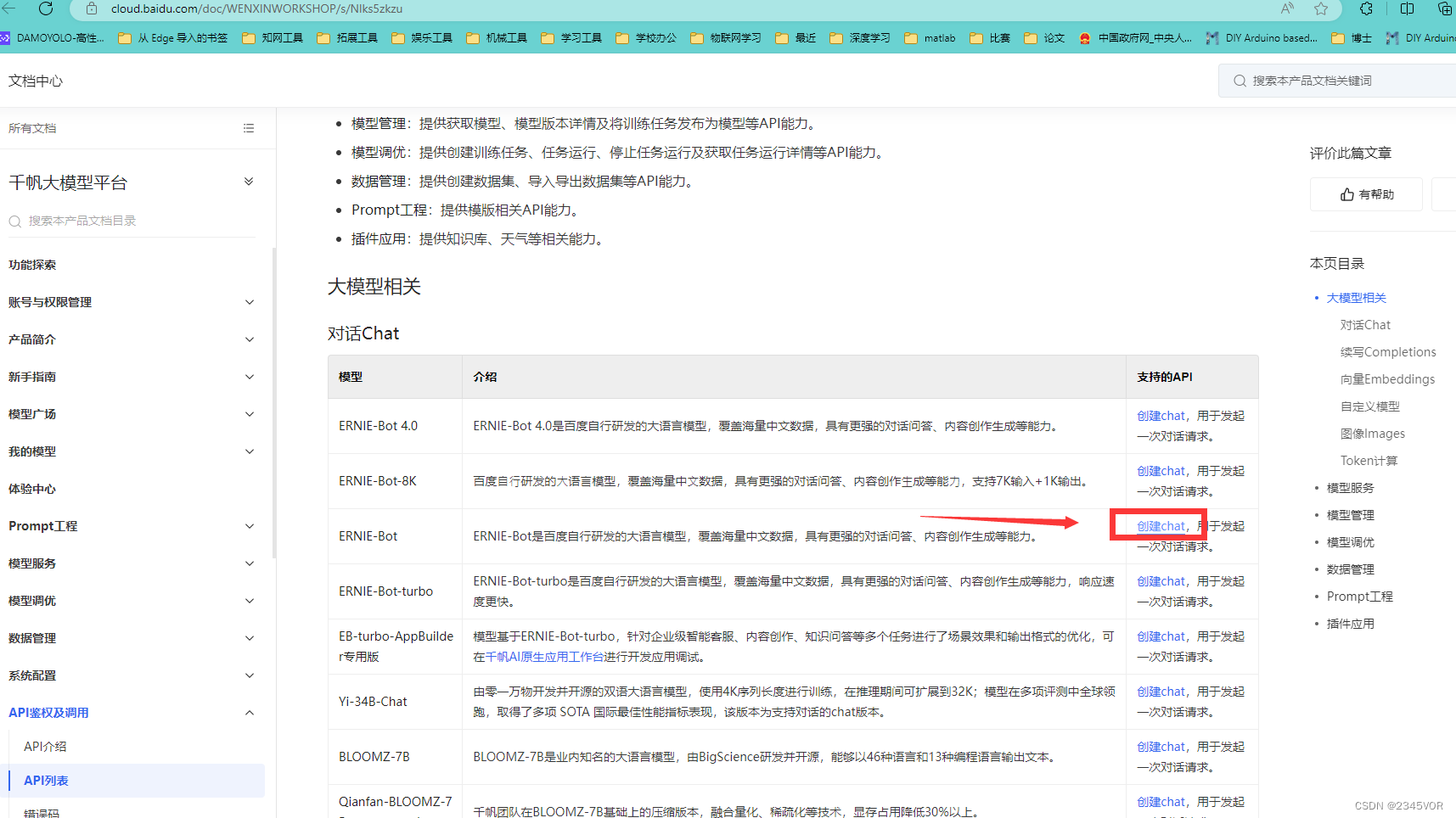The width and height of the screenshot is (1456, 818).
Task: Expand the 账号与权限管理 sidebar section
Action: click(x=250, y=302)
